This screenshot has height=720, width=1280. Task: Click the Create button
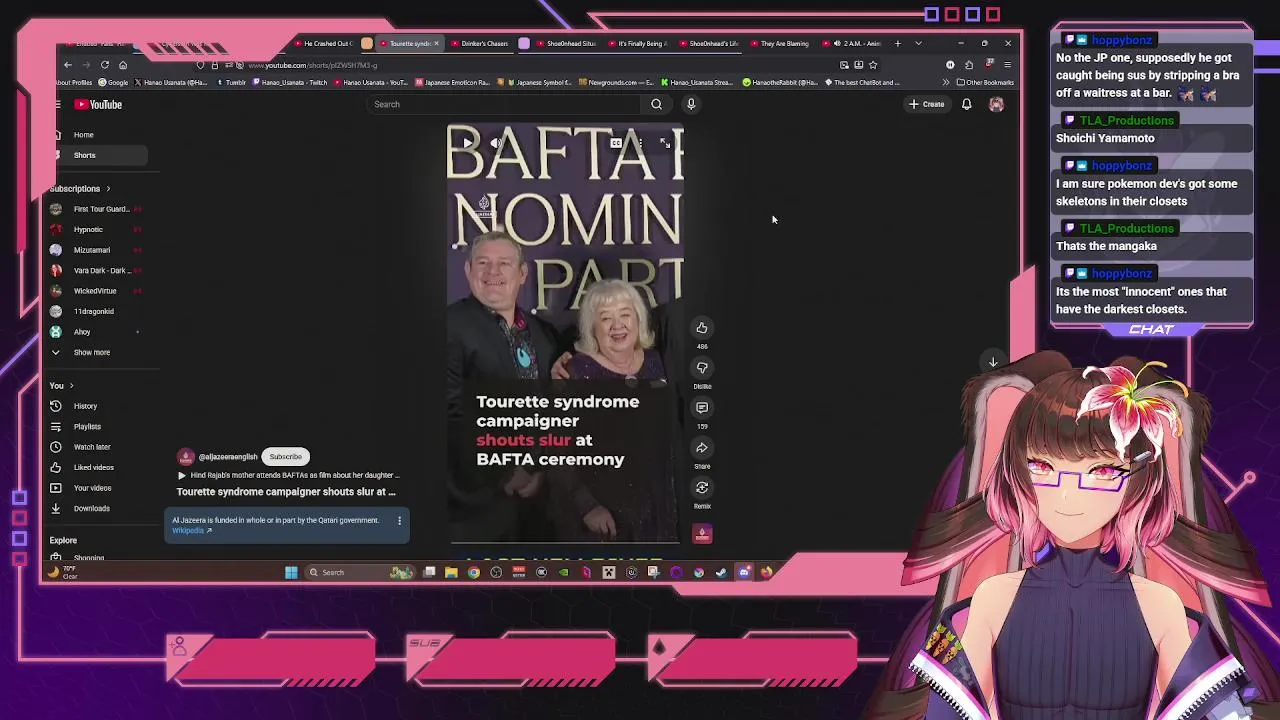(x=926, y=104)
